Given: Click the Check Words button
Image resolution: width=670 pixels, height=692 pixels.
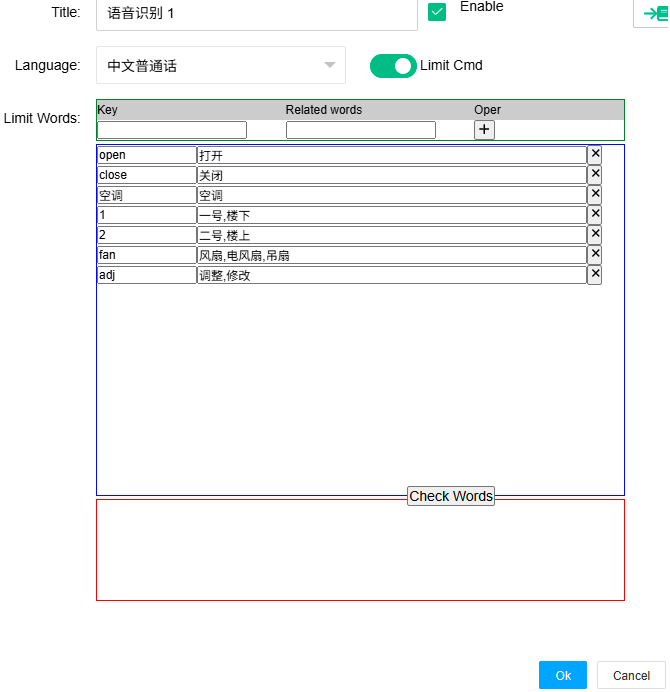Looking at the screenshot, I should pos(451,496).
